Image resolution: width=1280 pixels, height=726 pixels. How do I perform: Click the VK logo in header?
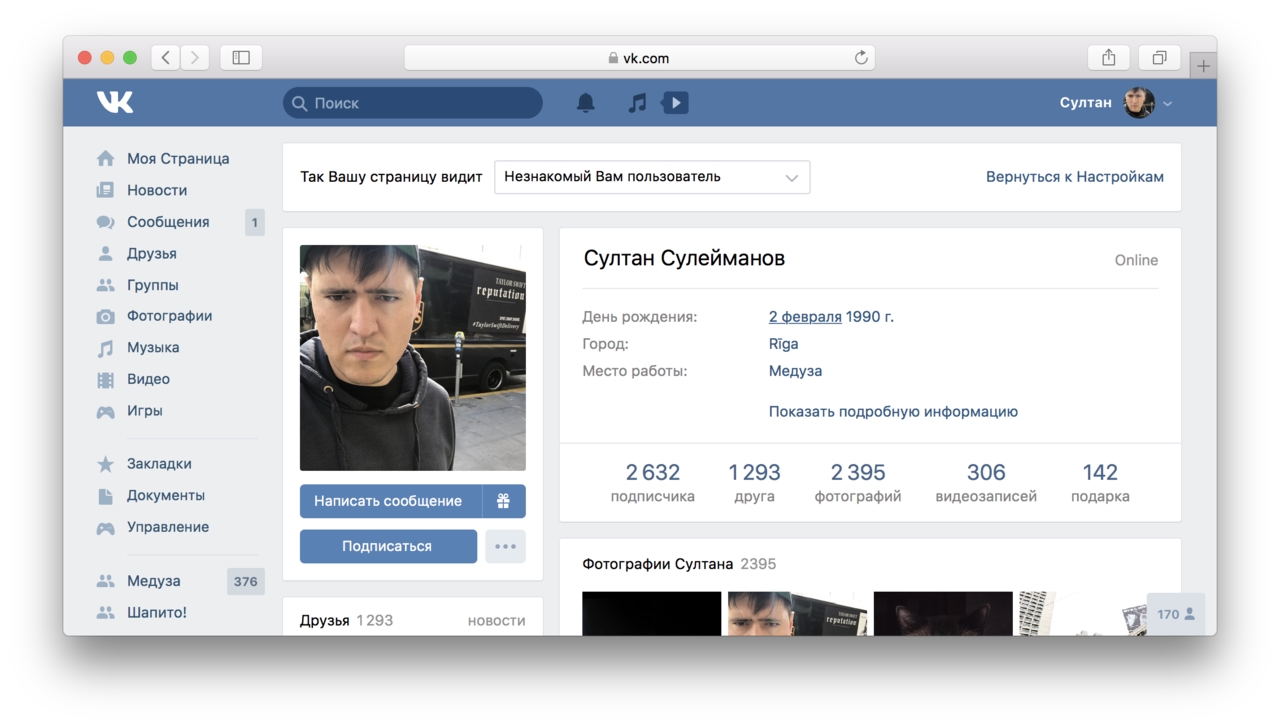[115, 102]
